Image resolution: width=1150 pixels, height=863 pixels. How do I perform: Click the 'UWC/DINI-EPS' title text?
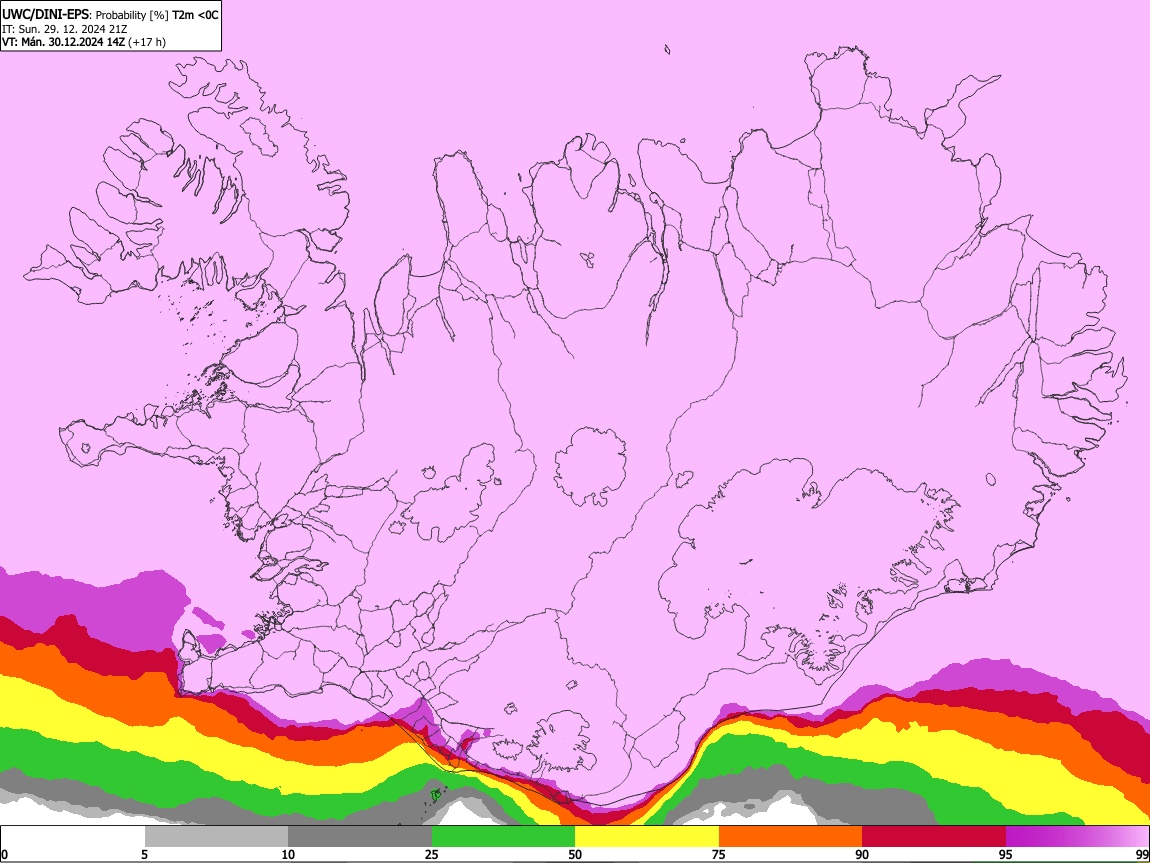pyautogui.click(x=45, y=15)
